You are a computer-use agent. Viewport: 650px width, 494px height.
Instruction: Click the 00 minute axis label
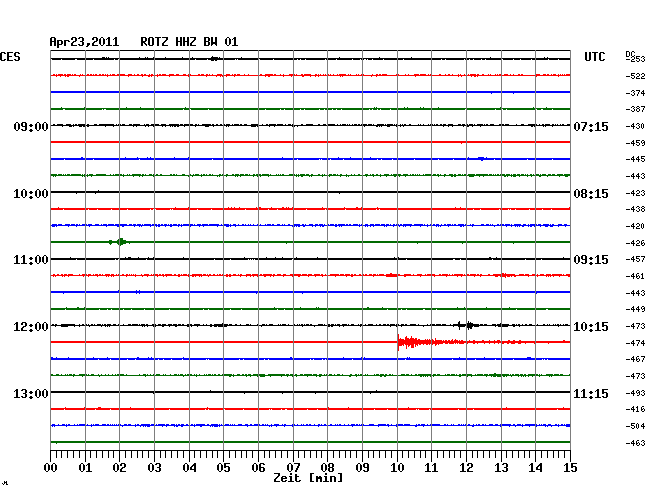click(51, 468)
